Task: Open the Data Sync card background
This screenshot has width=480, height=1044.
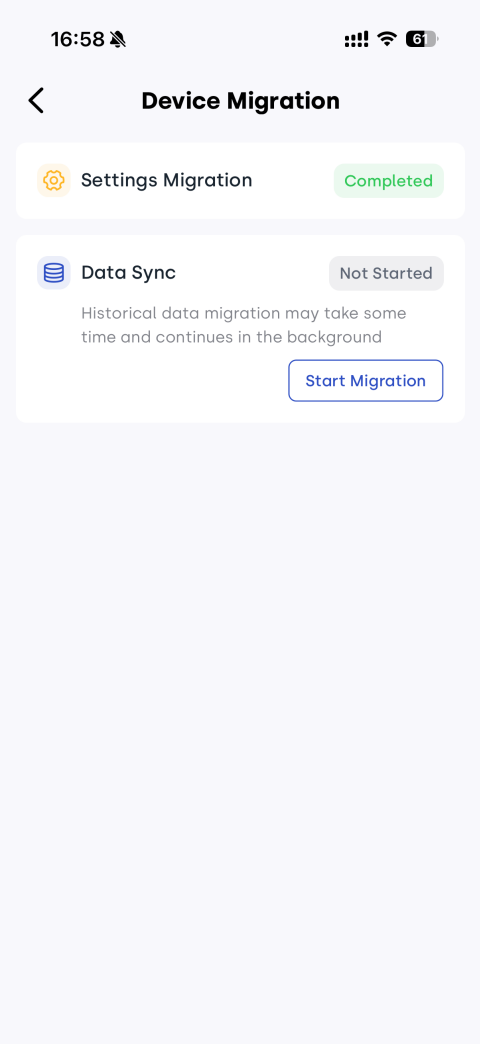Action: tap(240, 329)
